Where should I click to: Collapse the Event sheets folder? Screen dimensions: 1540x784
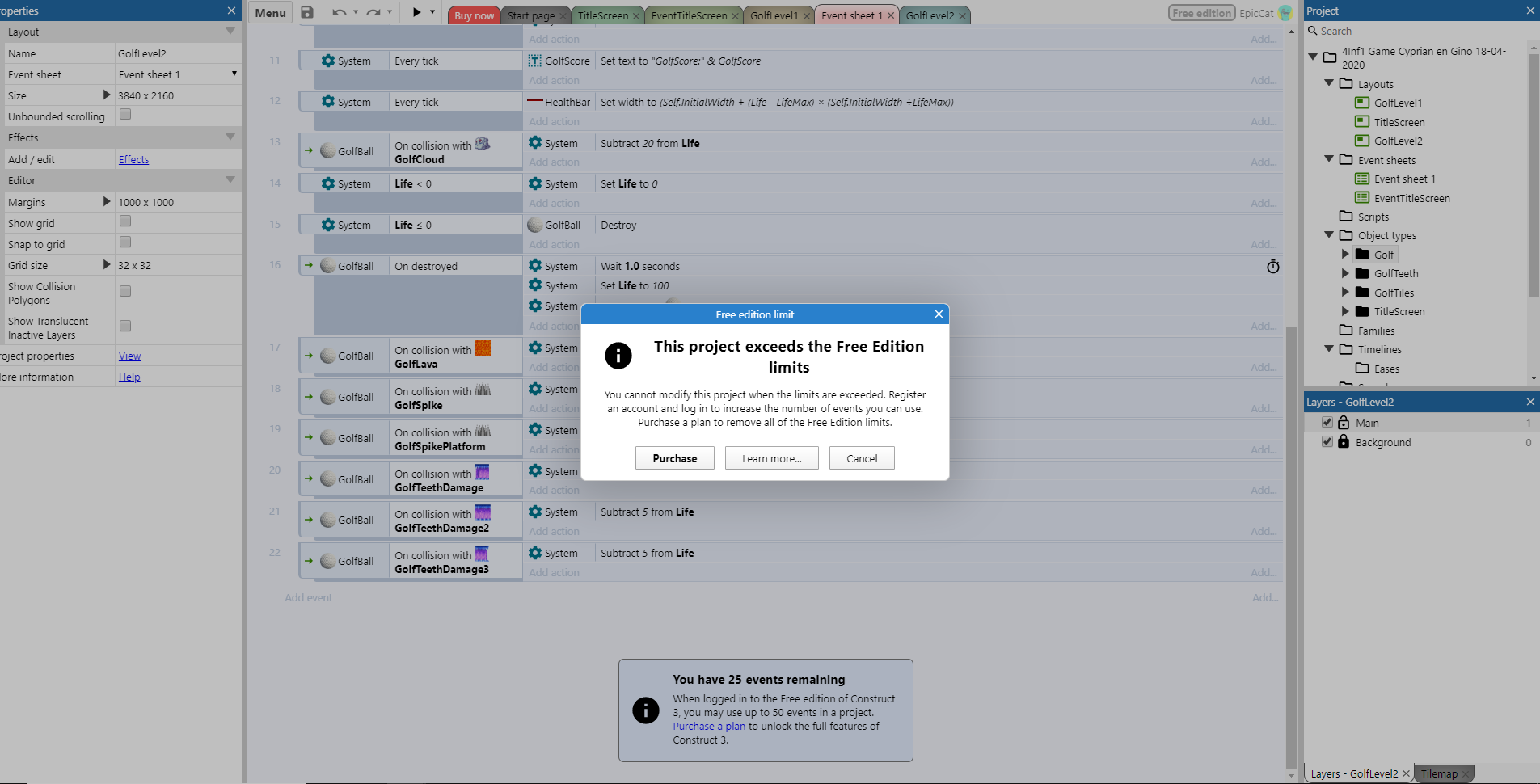click(x=1328, y=160)
